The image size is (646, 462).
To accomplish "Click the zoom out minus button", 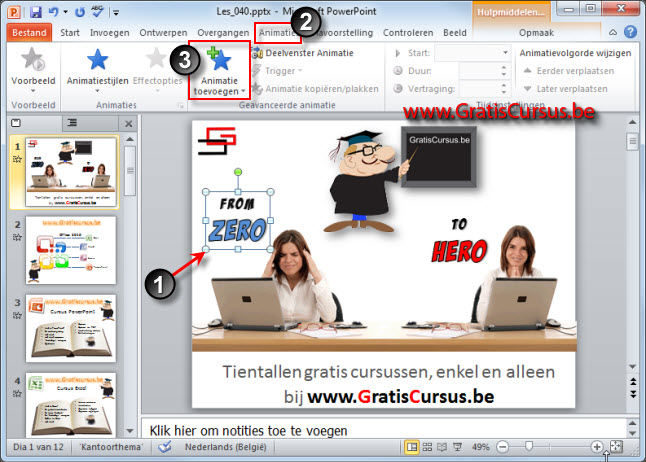I will pyautogui.click(x=502, y=447).
